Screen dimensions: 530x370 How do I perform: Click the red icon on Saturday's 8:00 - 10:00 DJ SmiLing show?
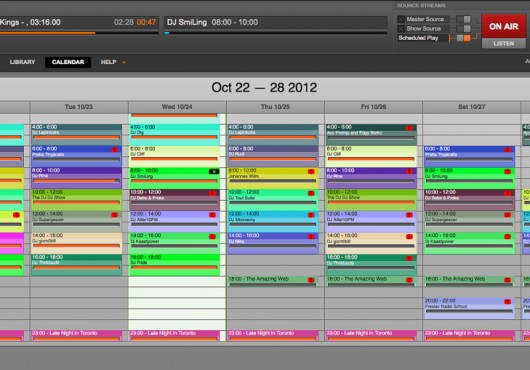coord(507,171)
